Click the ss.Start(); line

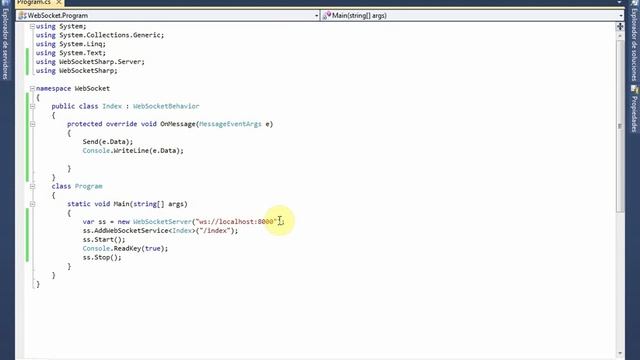[104, 240]
